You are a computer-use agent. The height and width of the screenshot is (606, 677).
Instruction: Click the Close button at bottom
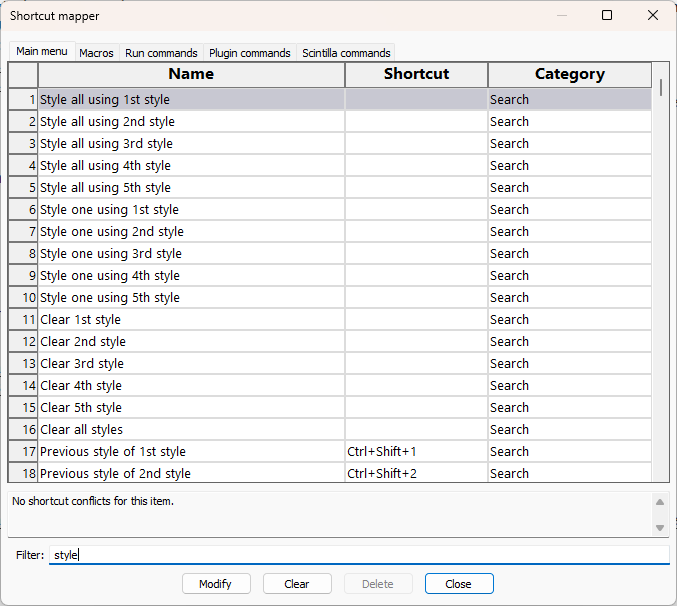(x=459, y=584)
